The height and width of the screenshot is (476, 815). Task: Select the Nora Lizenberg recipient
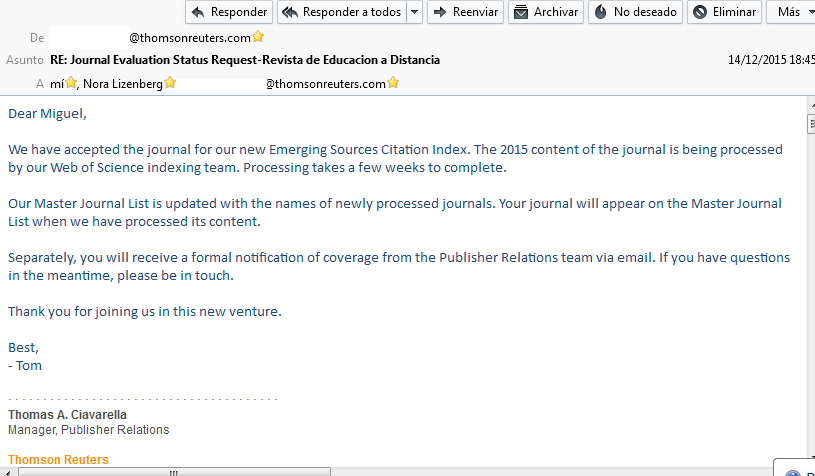pos(123,84)
